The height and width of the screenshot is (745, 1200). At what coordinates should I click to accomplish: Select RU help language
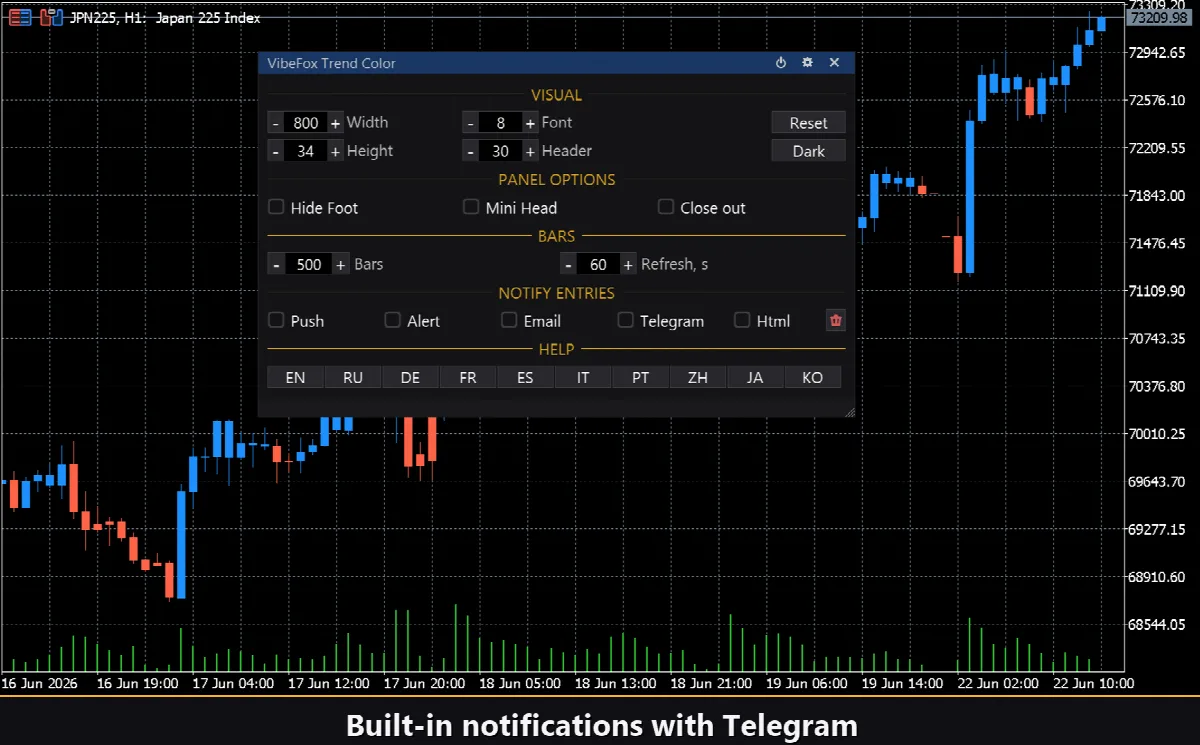[x=353, y=377]
